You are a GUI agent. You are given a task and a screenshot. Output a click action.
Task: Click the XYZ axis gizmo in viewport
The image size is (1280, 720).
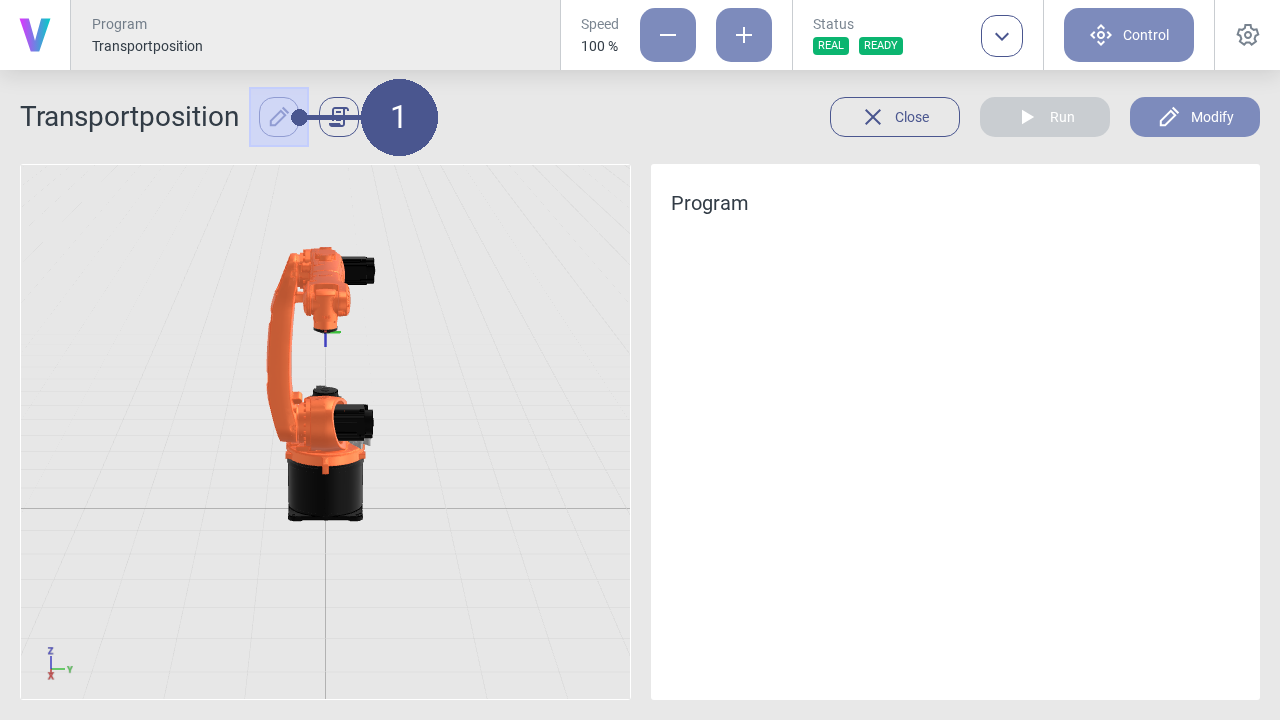(56, 665)
